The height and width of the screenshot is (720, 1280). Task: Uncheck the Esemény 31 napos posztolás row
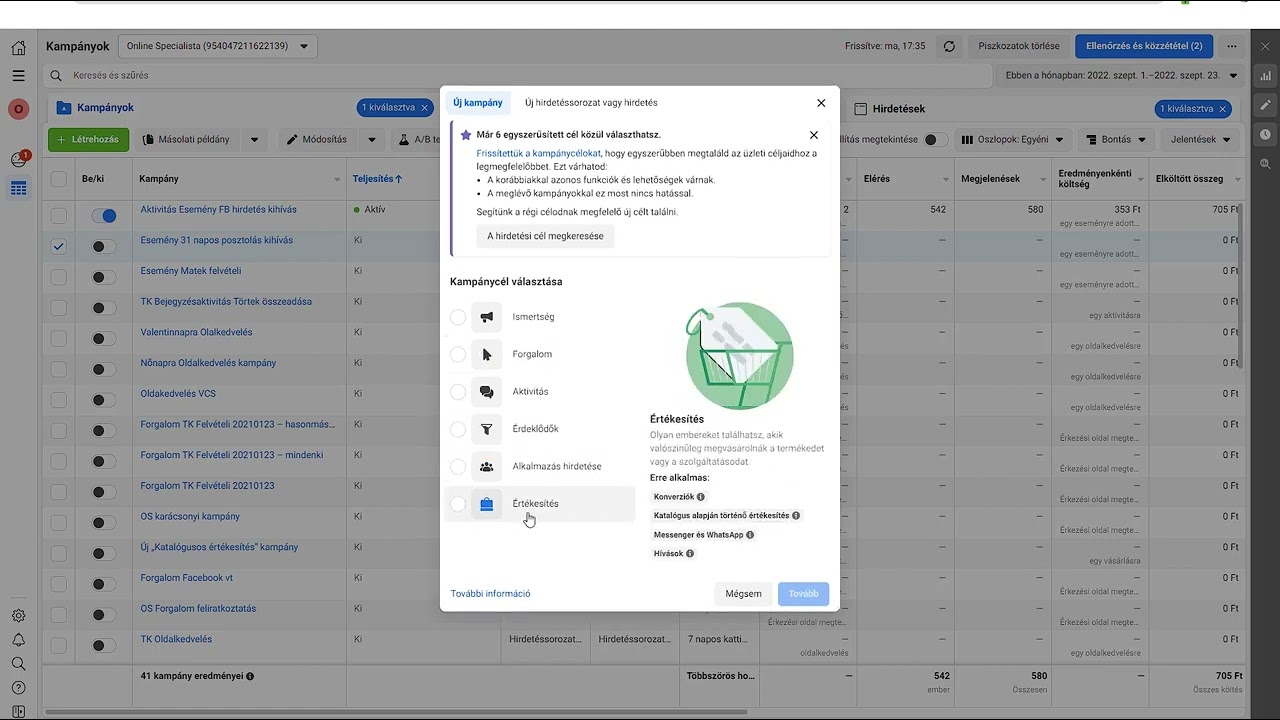coord(58,246)
